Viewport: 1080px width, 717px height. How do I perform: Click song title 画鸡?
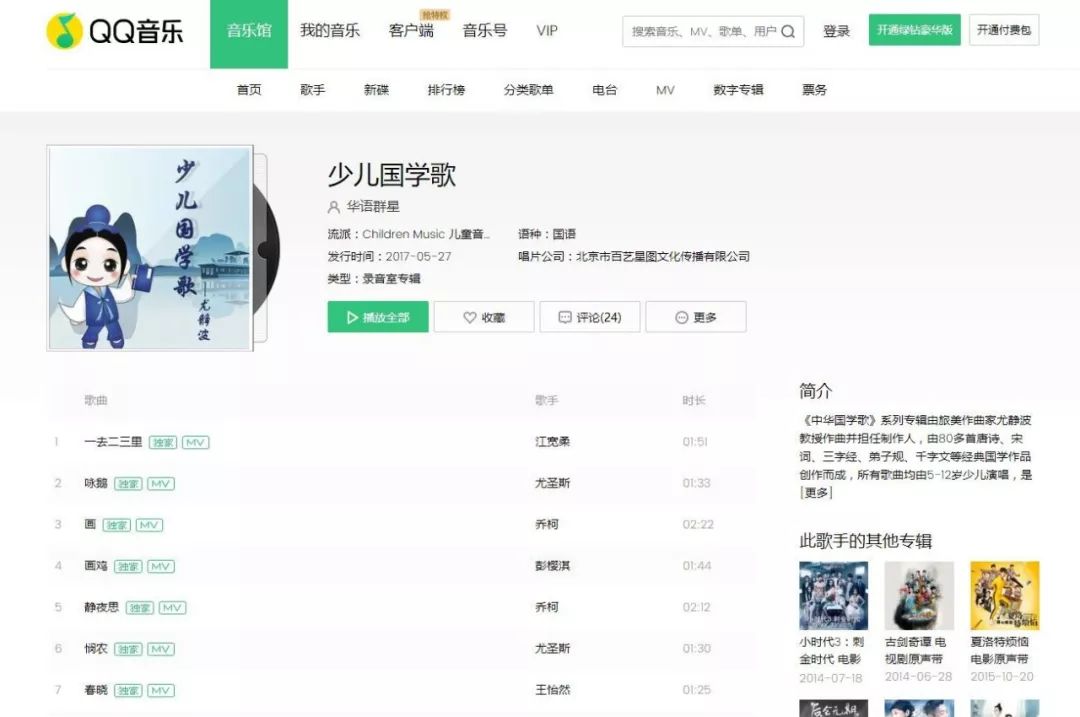(96, 566)
